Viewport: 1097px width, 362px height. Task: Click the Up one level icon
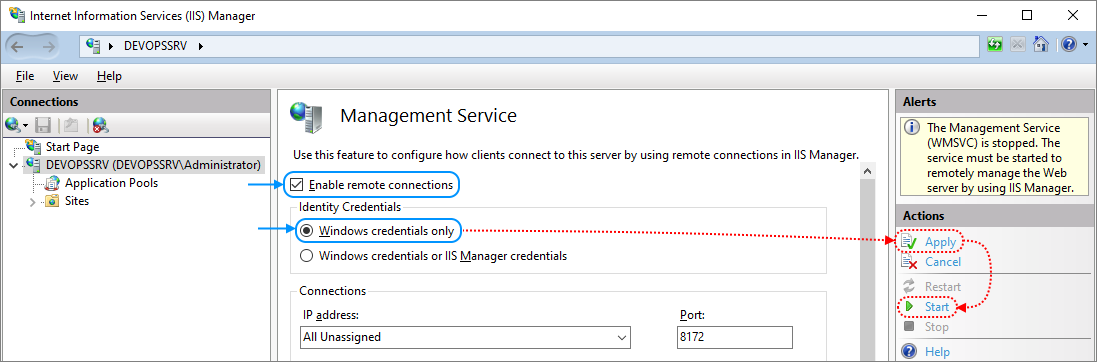pyautogui.click(x=70, y=125)
